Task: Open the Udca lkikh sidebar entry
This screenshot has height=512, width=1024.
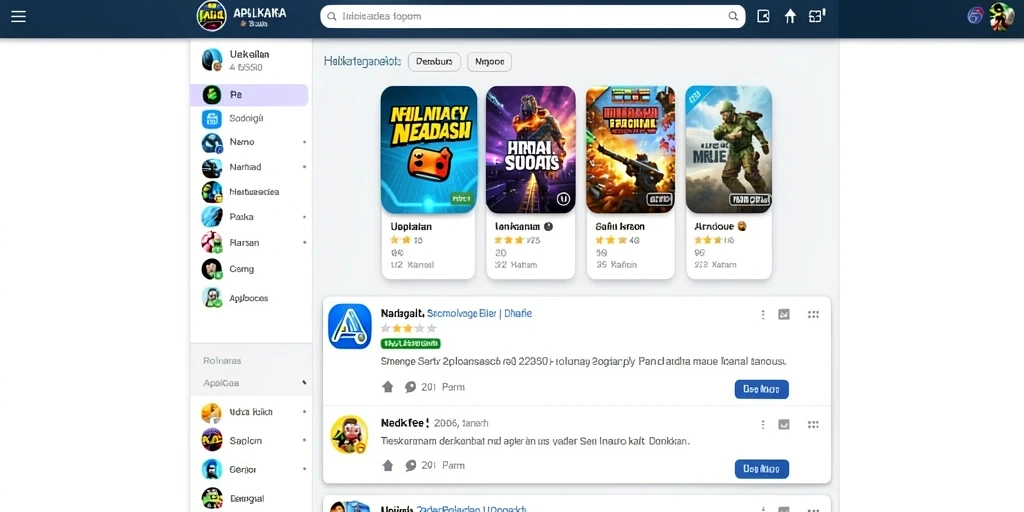Action: pos(251,412)
